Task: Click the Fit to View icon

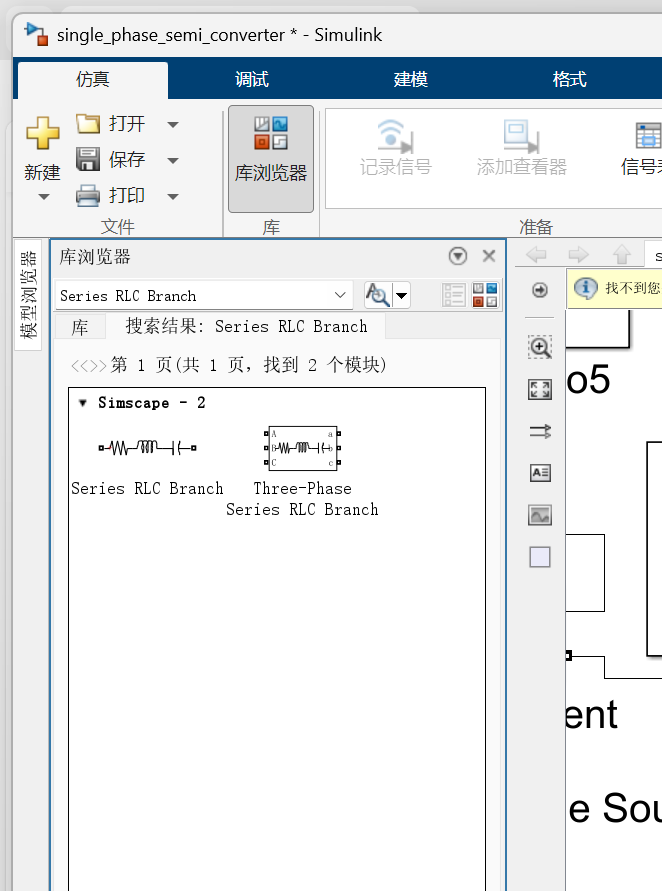Action: click(x=540, y=390)
